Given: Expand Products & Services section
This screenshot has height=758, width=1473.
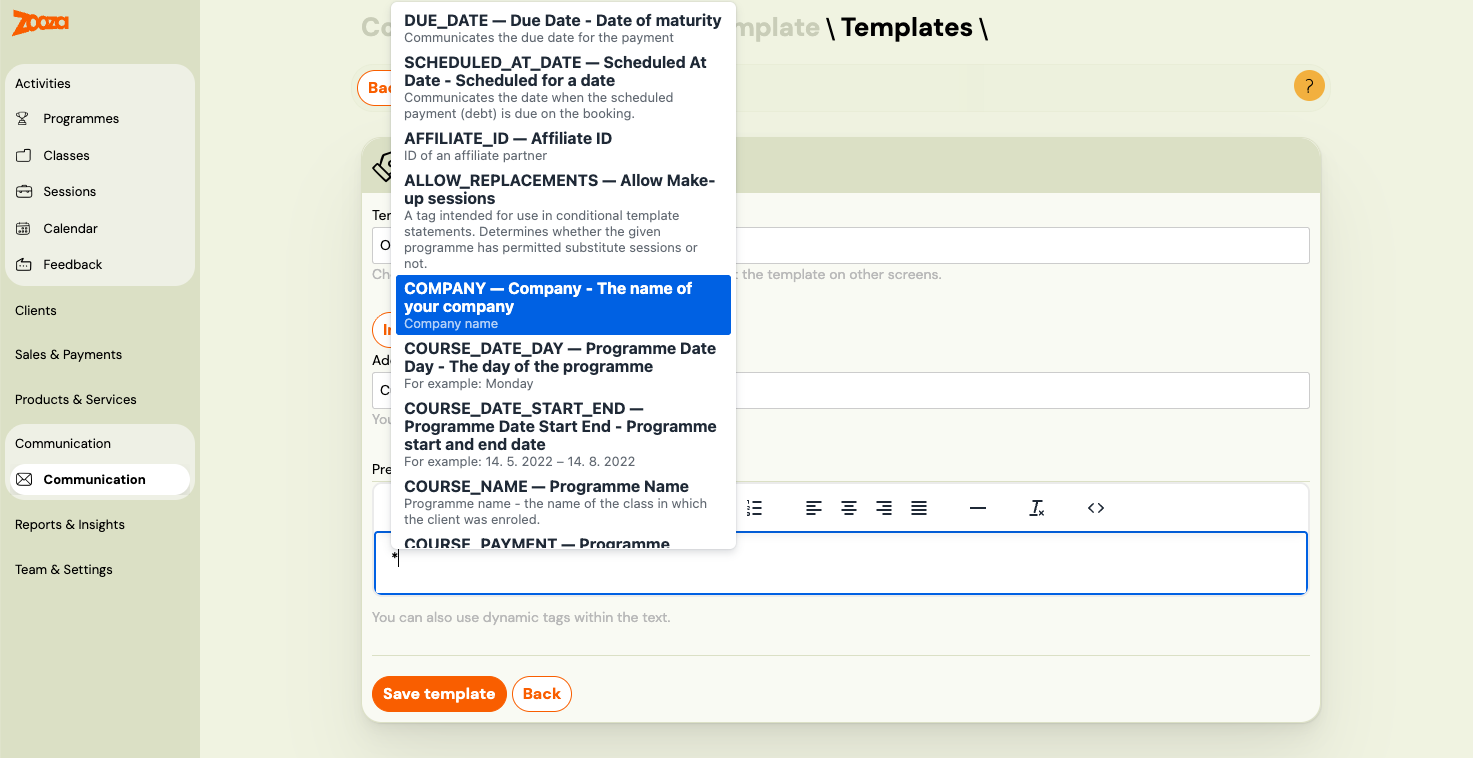Looking at the screenshot, I should coord(76,399).
